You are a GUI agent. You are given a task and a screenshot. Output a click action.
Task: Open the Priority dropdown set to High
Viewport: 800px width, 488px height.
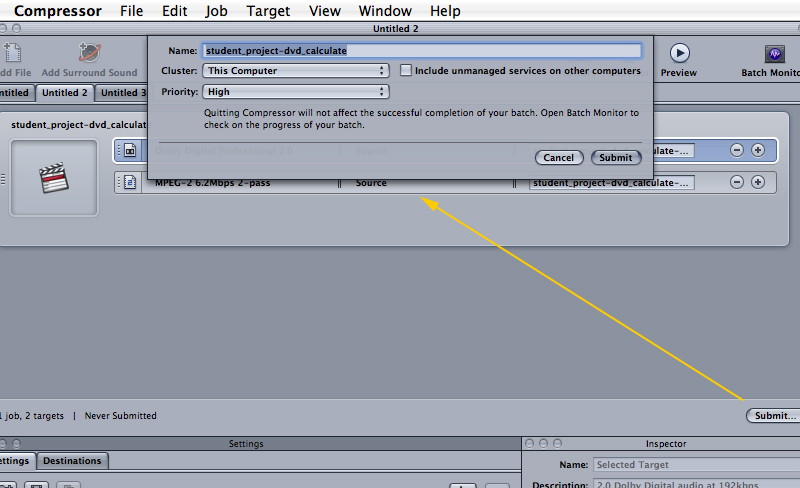[x=295, y=92]
